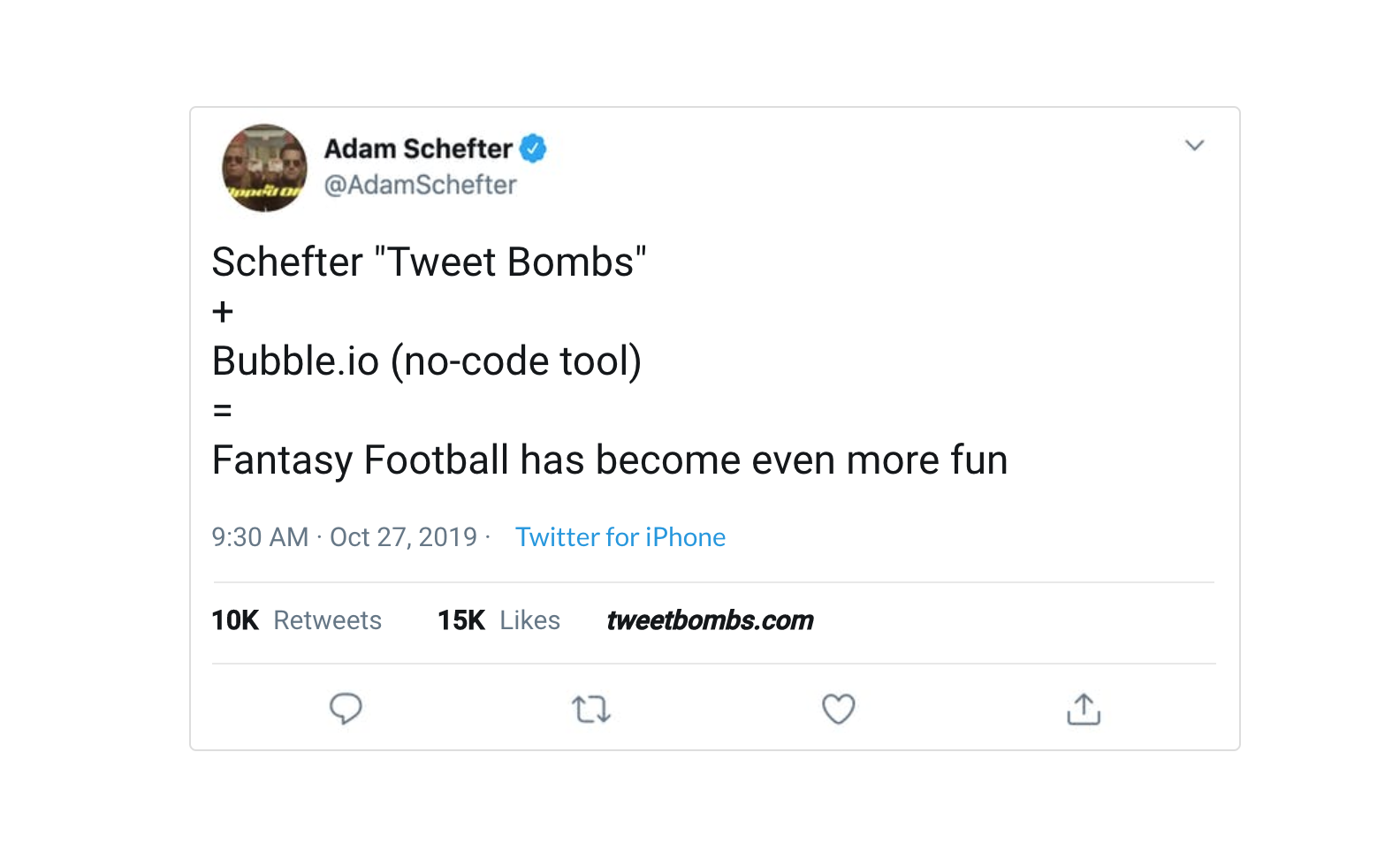
Task: Click the Bubble.io (no-code tool) text
Action: pos(427,361)
